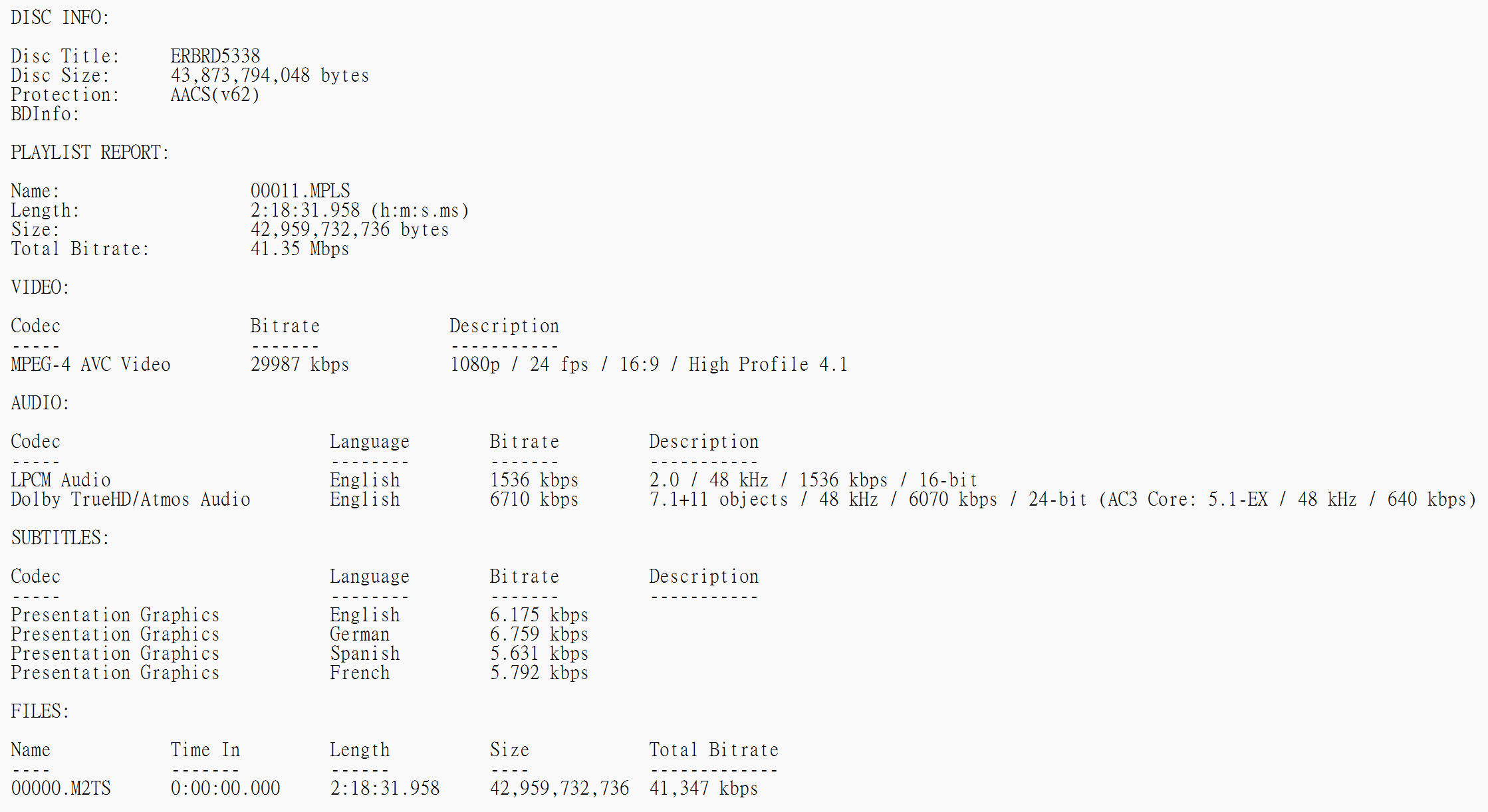
Task: Click the 6710 kbps audio bitrate
Action: 534,499
